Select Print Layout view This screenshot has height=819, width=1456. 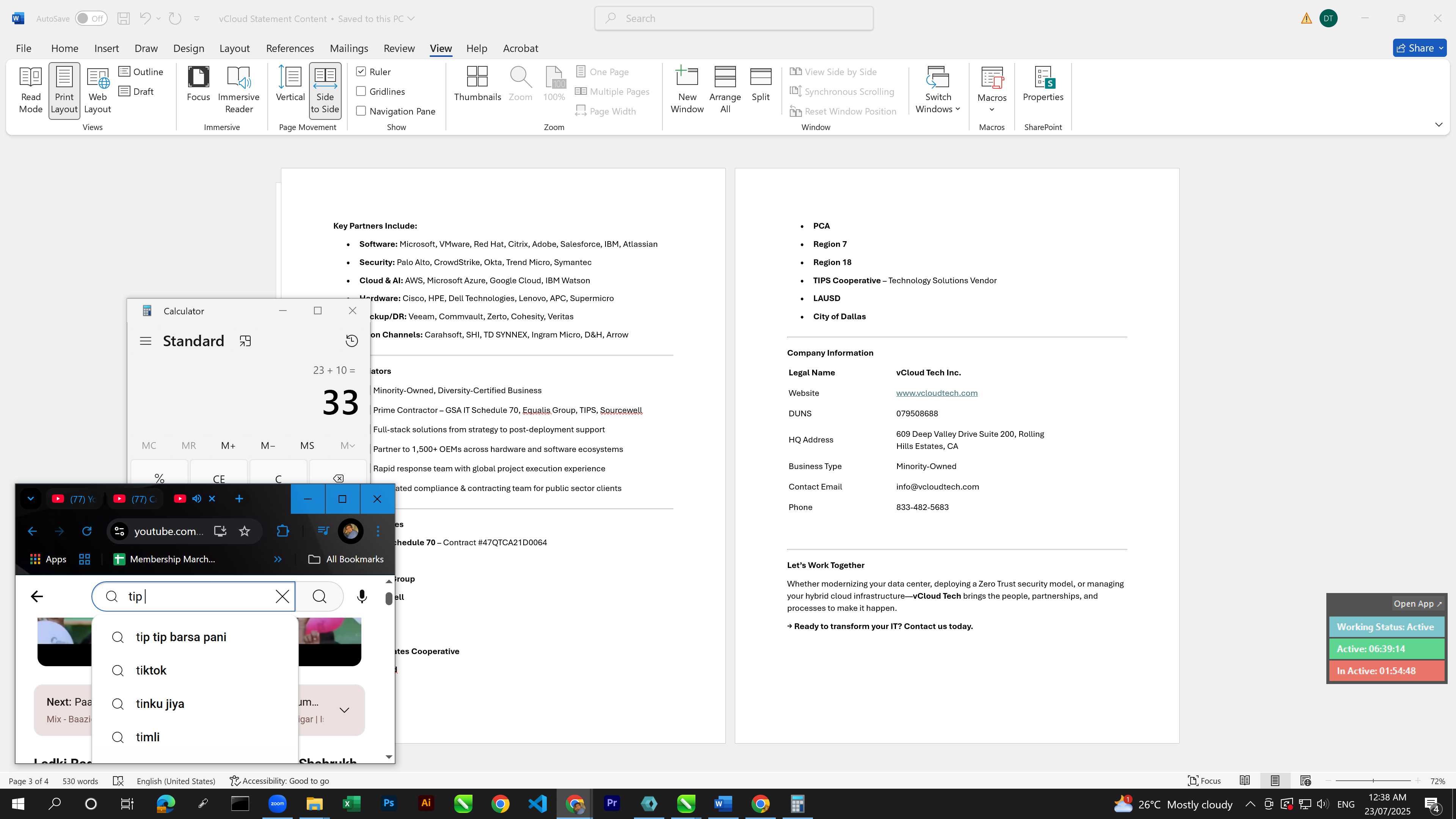[x=64, y=91]
